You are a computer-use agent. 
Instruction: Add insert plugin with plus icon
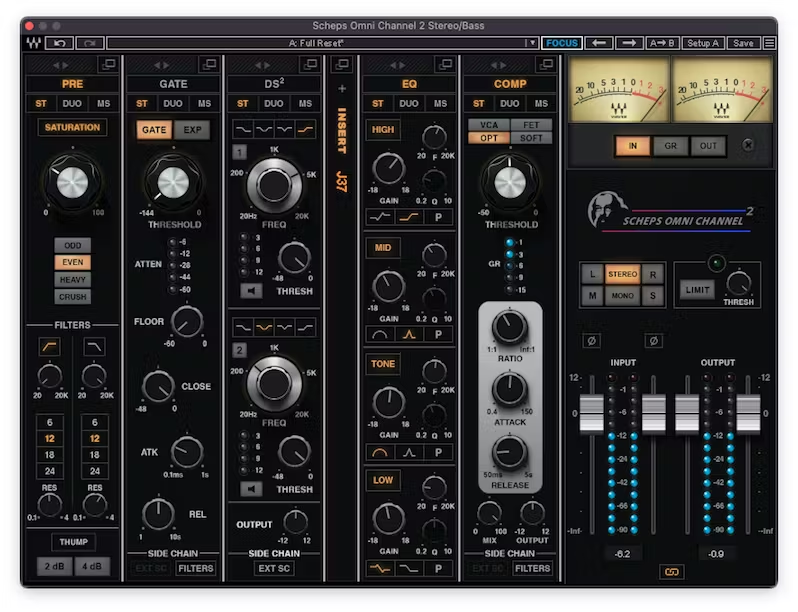point(342,89)
